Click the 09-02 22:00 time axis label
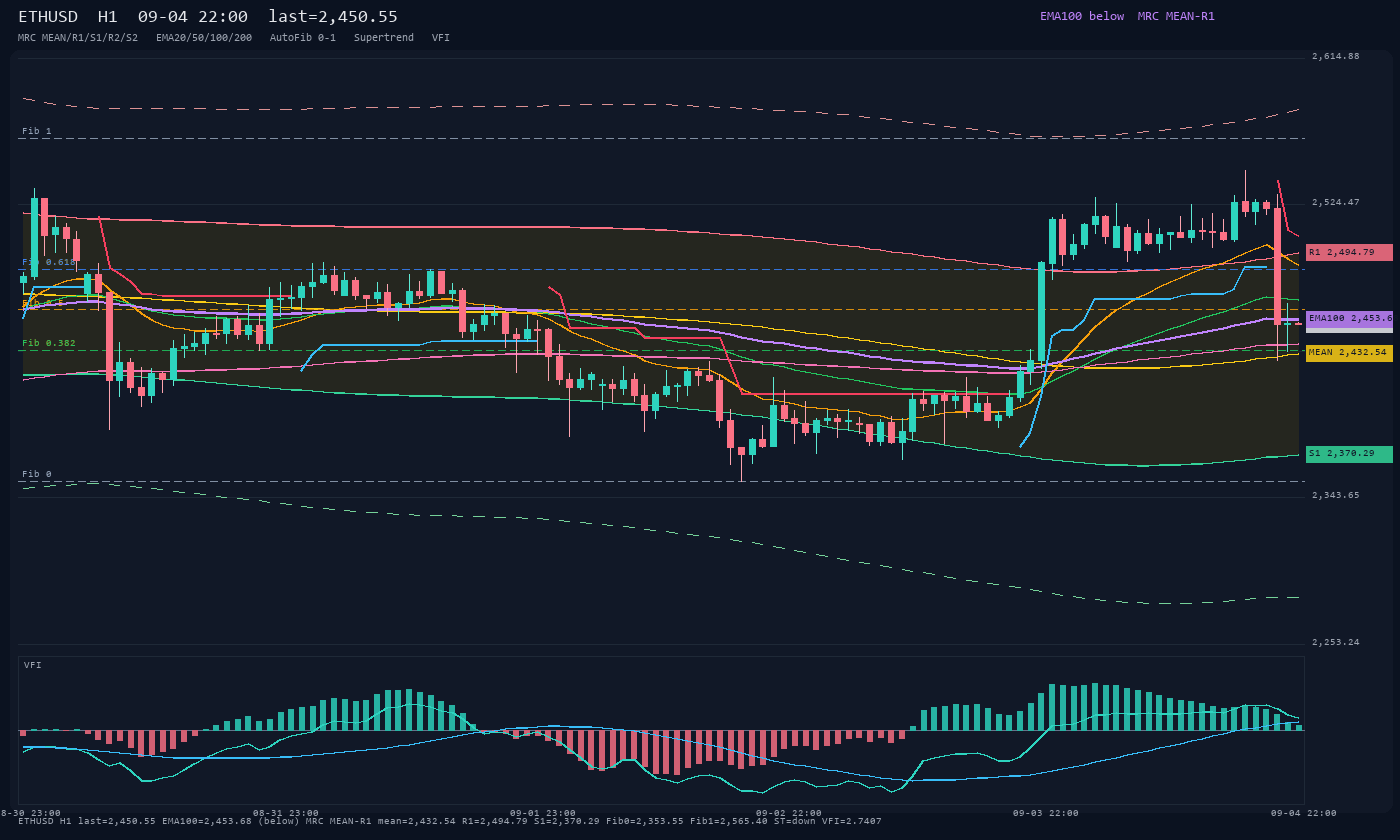This screenshot has height=840, width=1400. 789,813
